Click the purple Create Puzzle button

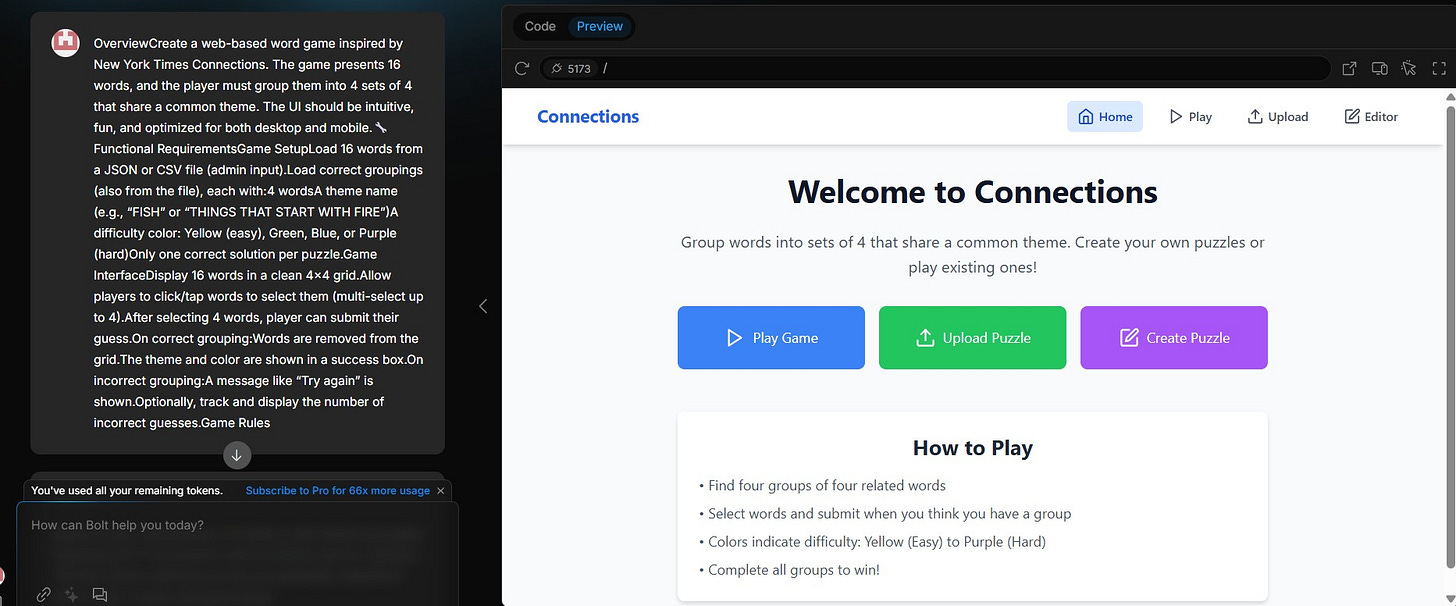[x=1174, y=338]
